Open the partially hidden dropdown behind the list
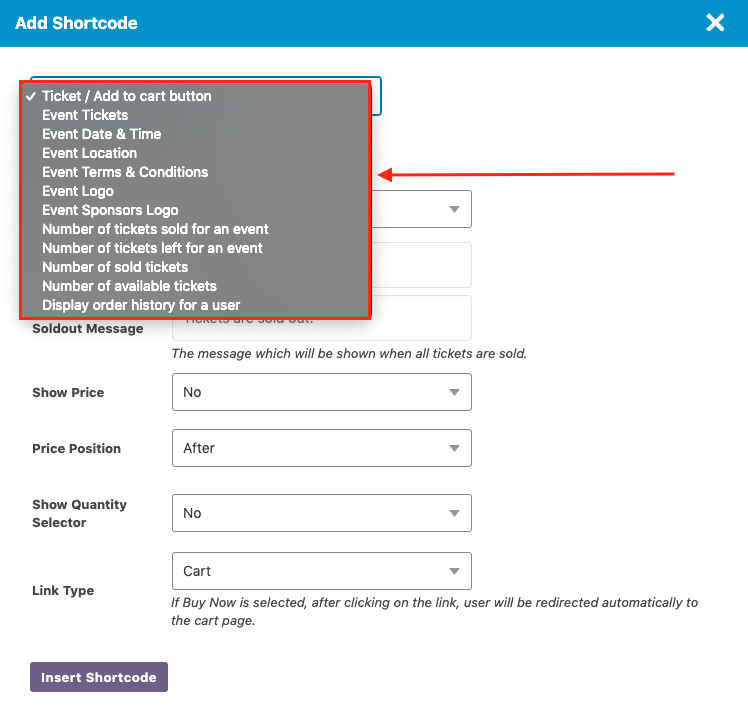The height and width of the screenshot is (723, 748). (422, 209)
